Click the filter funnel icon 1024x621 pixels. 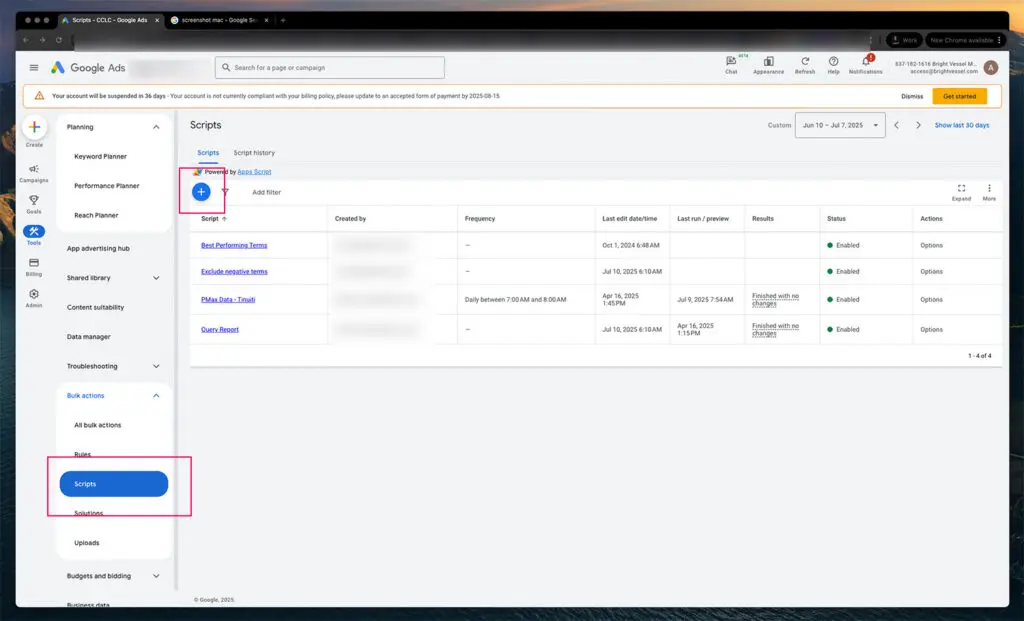[x=225, y=192]
